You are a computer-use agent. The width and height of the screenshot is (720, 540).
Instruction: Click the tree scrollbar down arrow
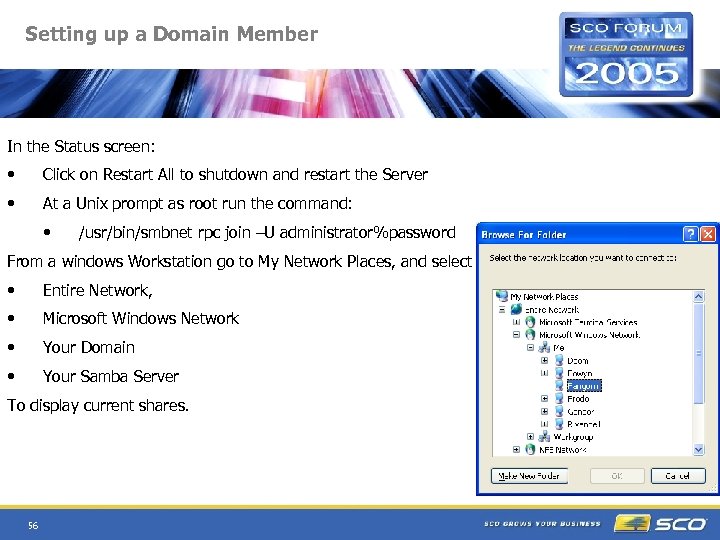(x=698, y=450)
